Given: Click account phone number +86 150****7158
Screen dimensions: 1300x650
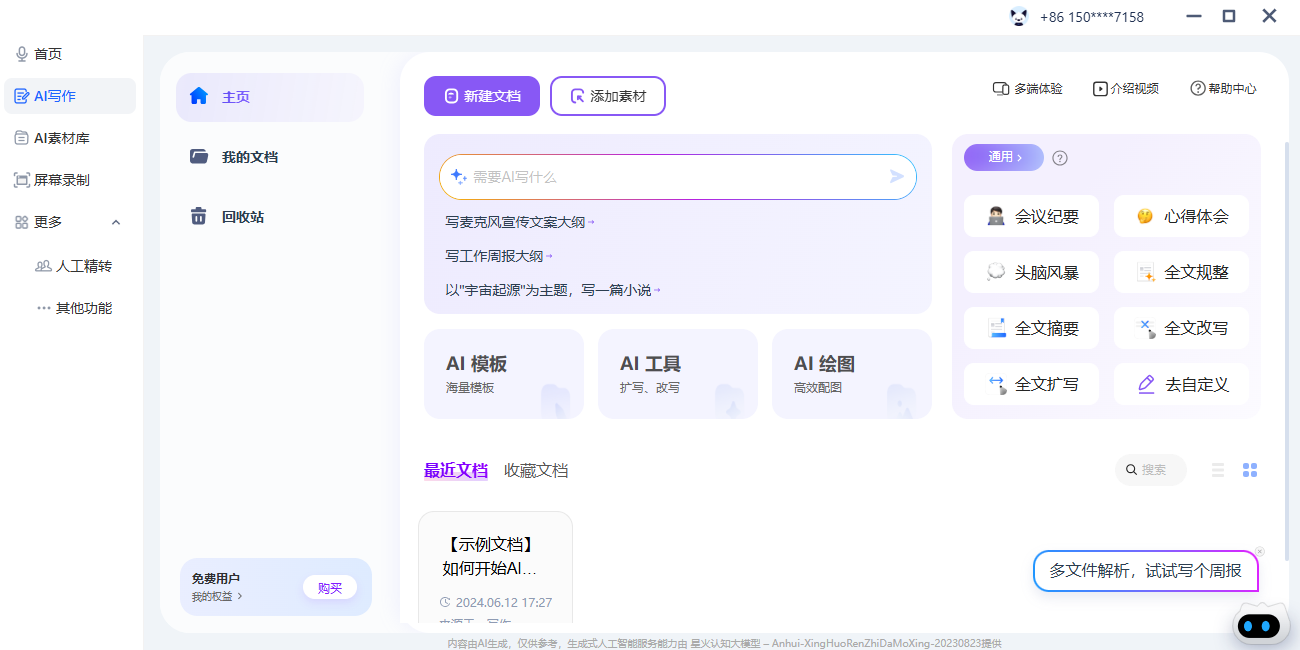Looking at the screenshot, I should [1092, 17].
